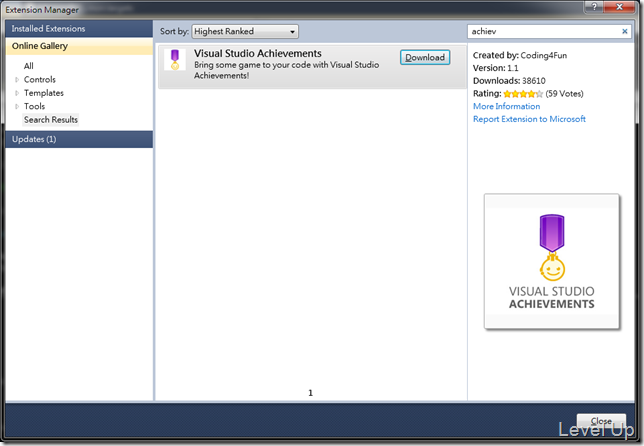644x446 pixels.
Task: Select the Tools category
Action: [x=34, y=106]
